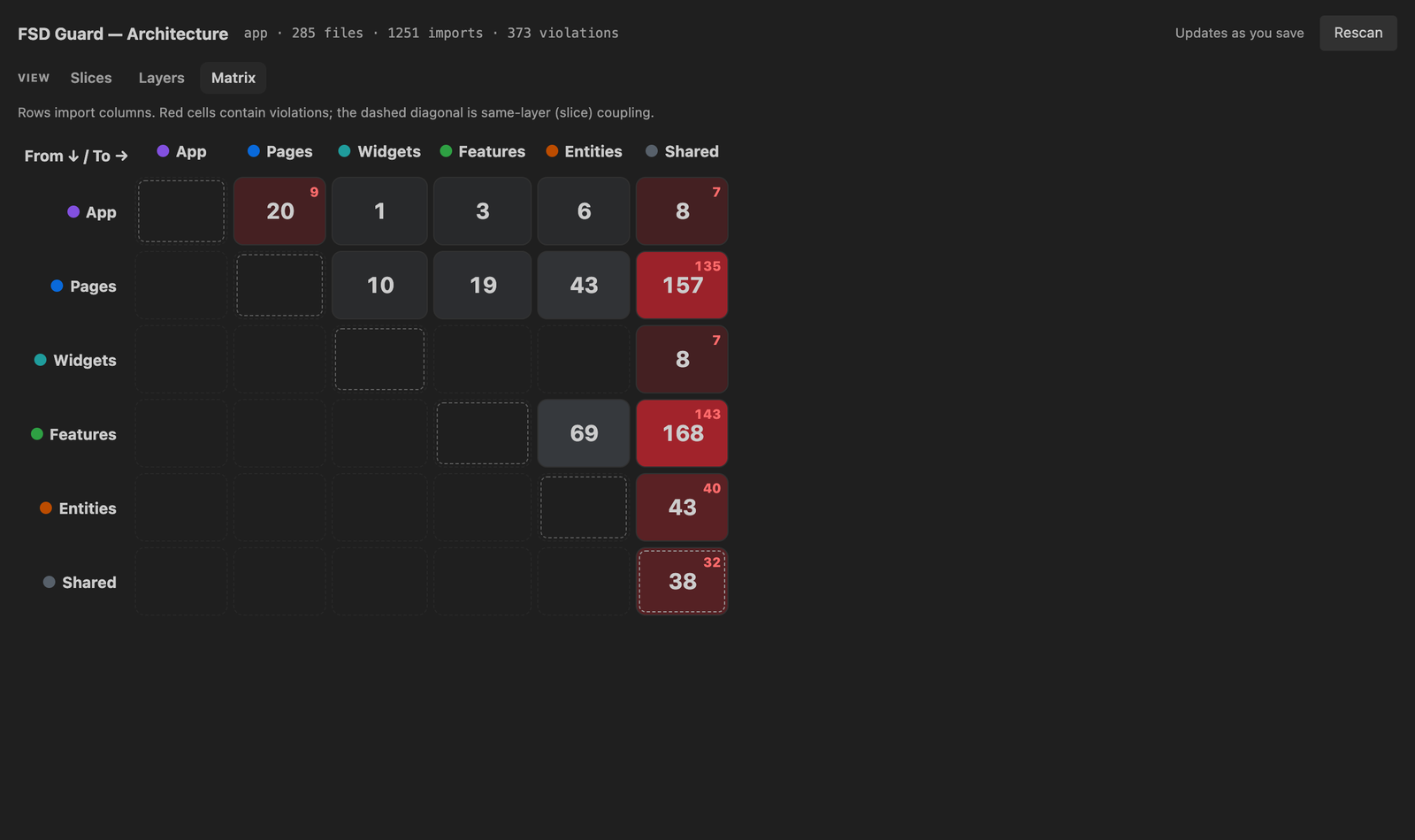Select the Matrix view tab
The image size is (1415, 840).
click(233, 78)
